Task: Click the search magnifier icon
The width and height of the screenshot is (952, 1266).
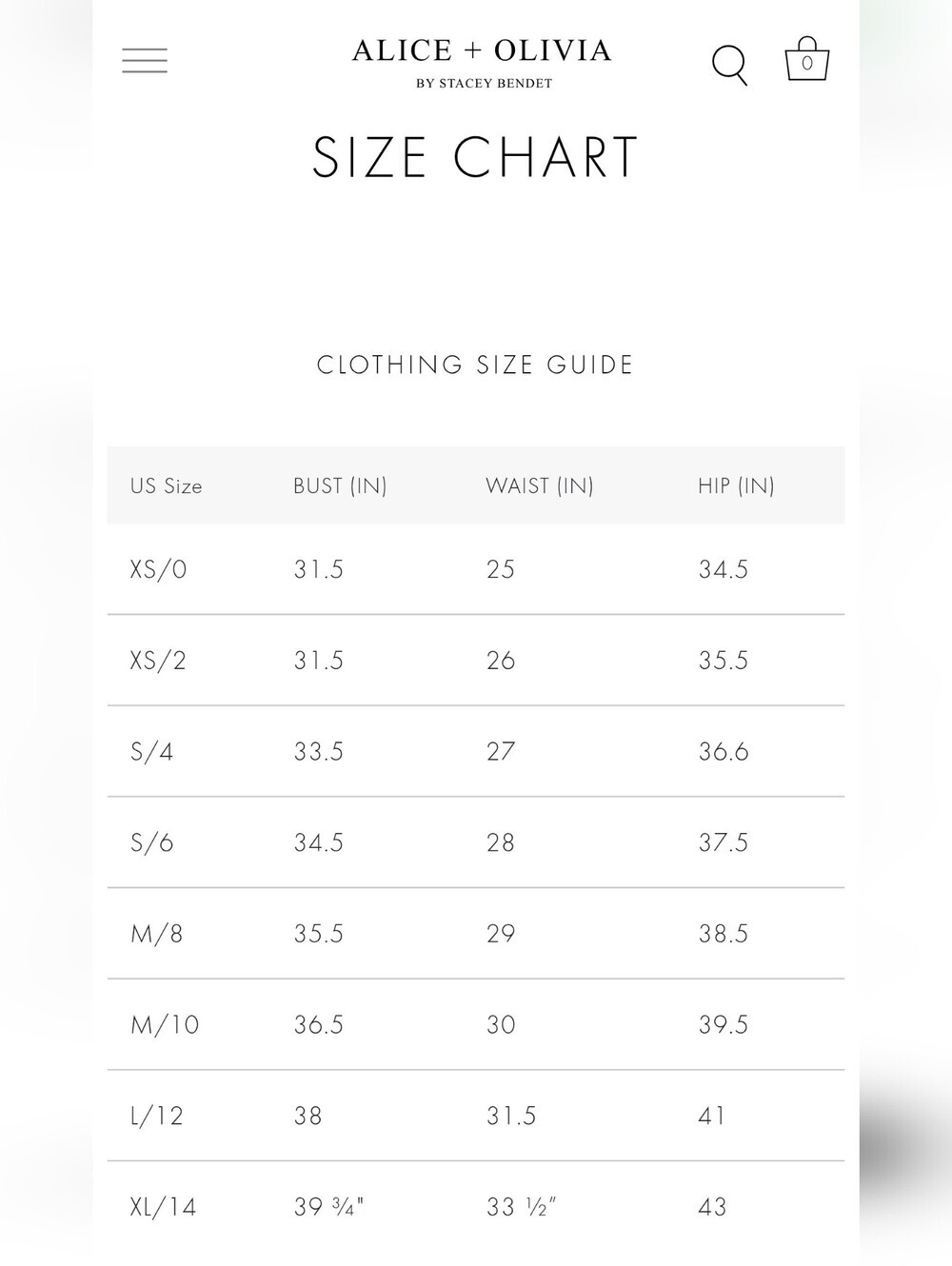Action: pos(730,65)
